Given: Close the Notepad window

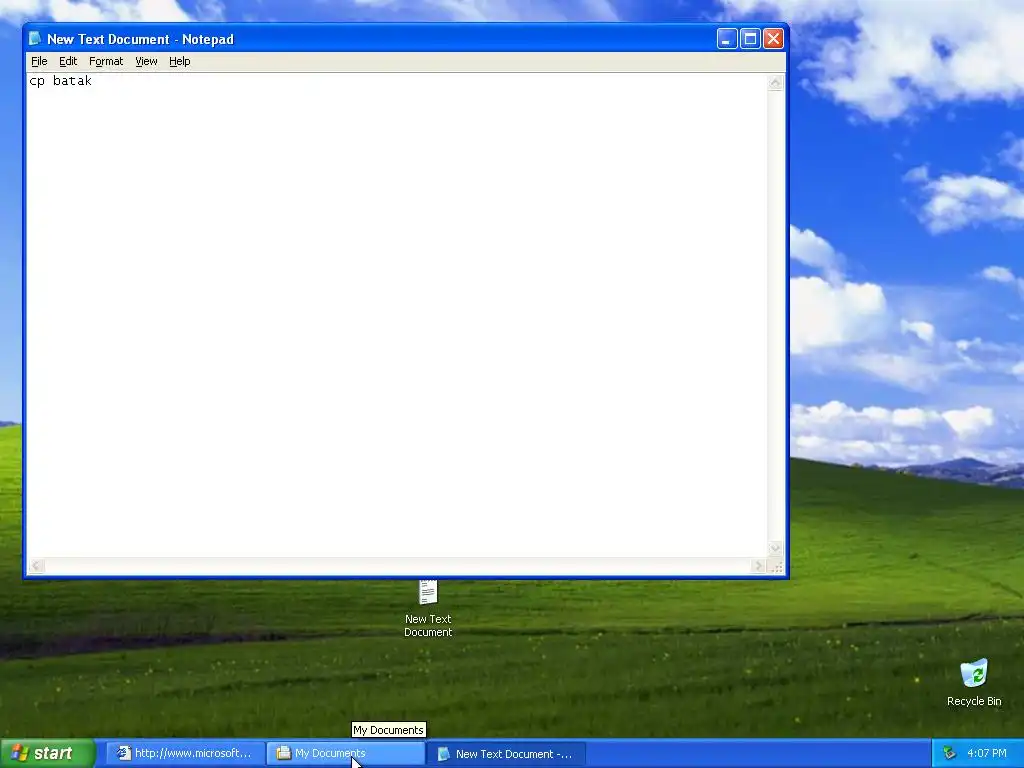Looking at the screenshot, I should [x=773, y=39].
